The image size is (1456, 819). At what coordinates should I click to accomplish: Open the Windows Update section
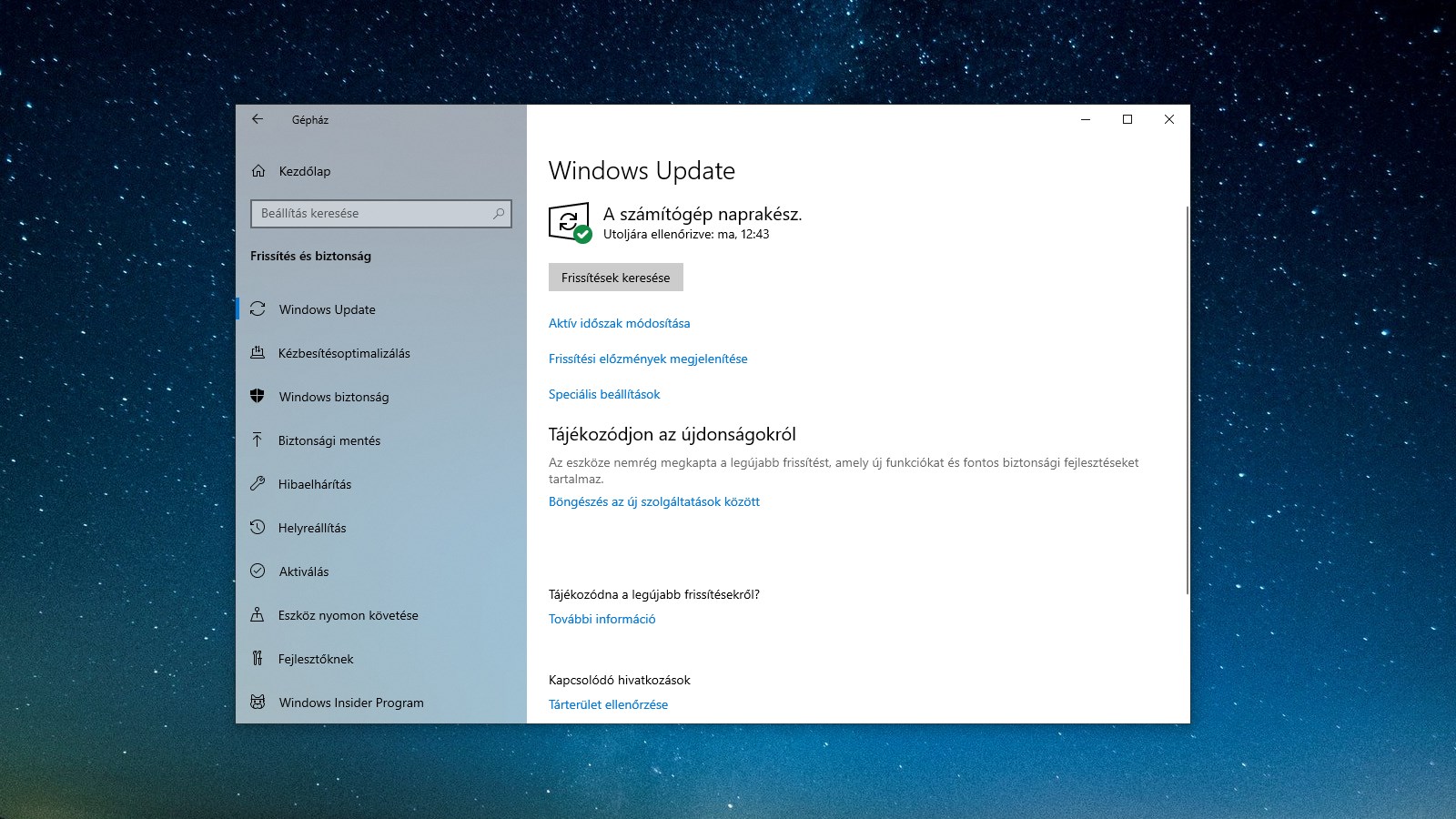(381, 309)
